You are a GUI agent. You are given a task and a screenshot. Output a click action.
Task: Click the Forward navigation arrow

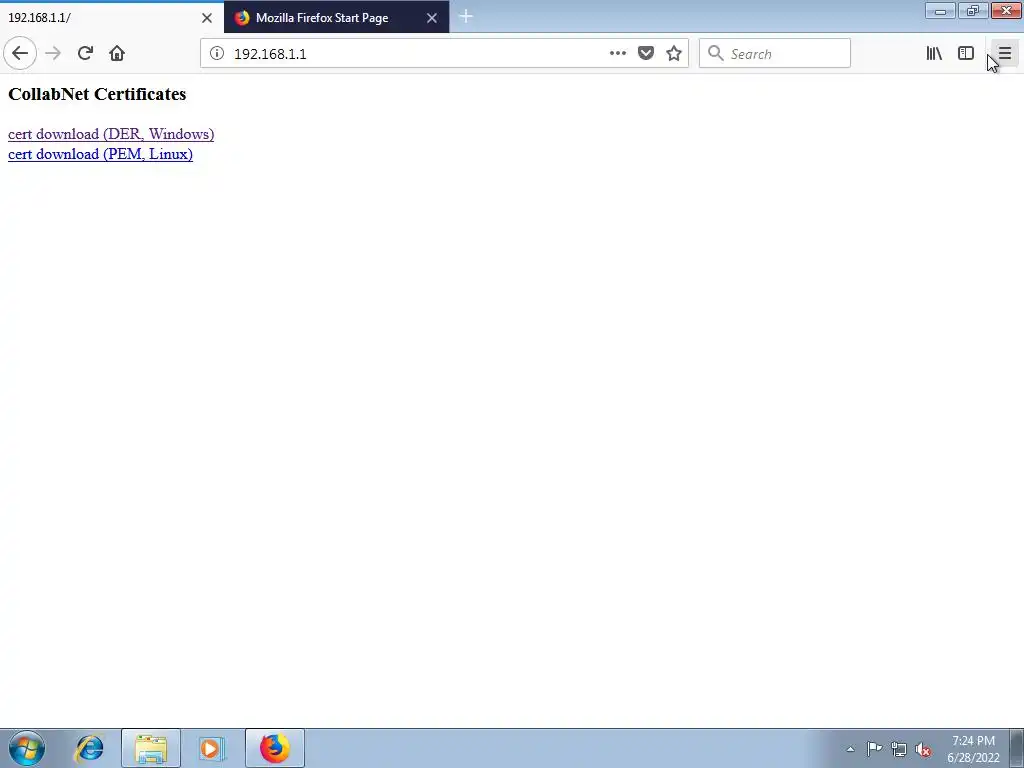pos(53,54)
